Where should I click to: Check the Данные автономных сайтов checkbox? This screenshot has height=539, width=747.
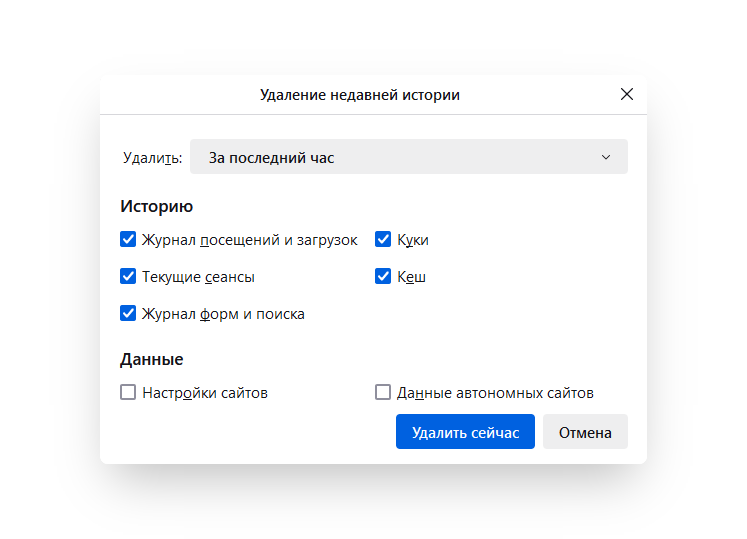pos(383,392)
